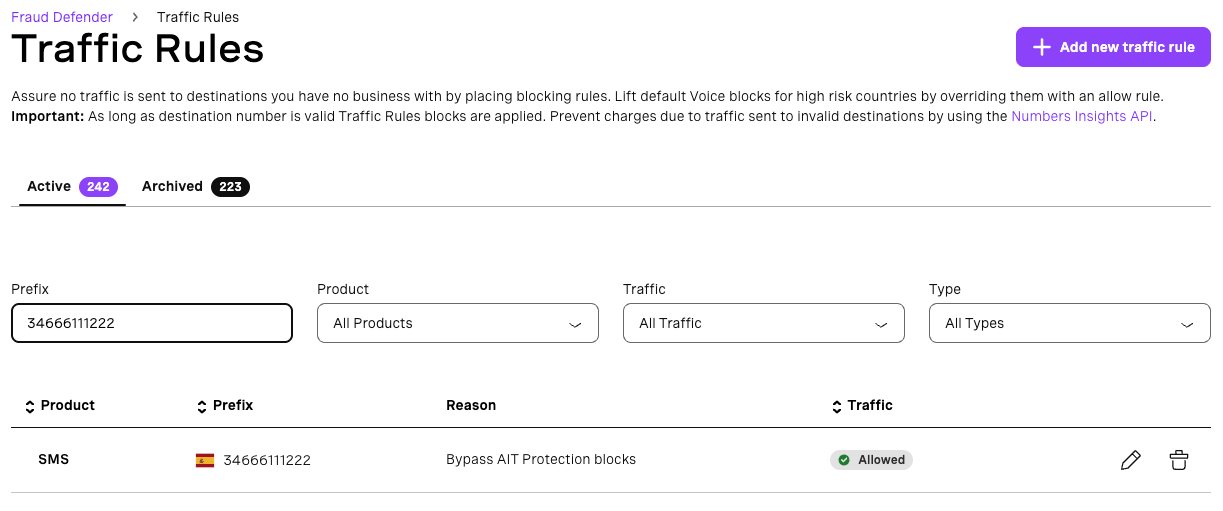Open the All Products dropdown

[457, 323]
